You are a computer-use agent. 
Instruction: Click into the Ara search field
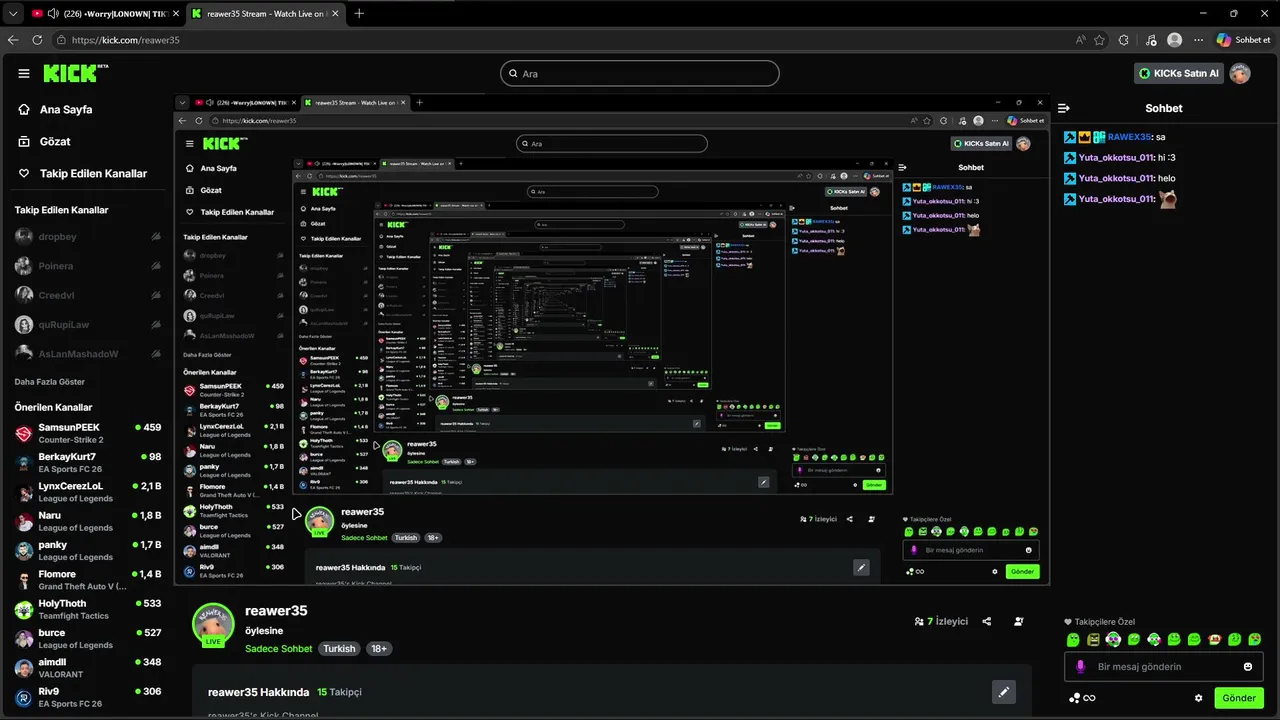point(640,73)
